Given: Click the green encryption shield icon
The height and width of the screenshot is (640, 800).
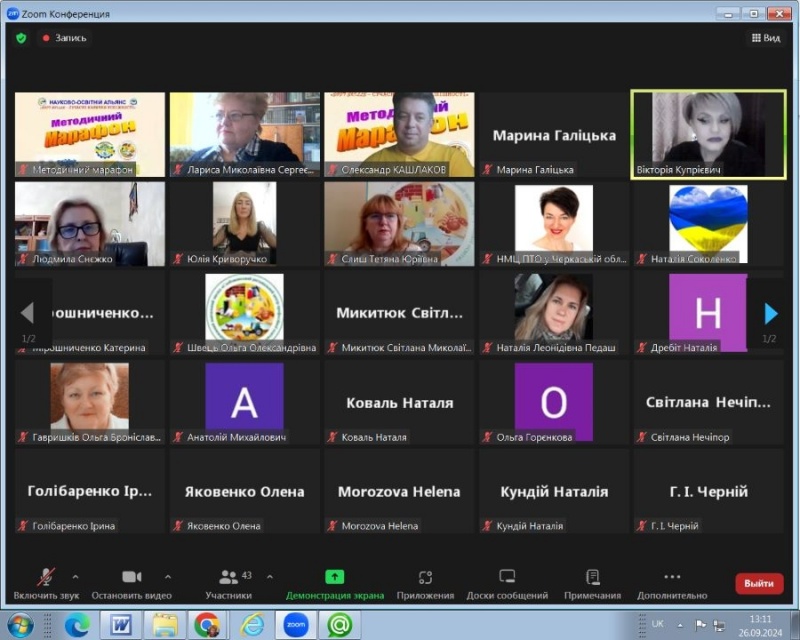Looking at the screenshot, I should pos(21,38).
